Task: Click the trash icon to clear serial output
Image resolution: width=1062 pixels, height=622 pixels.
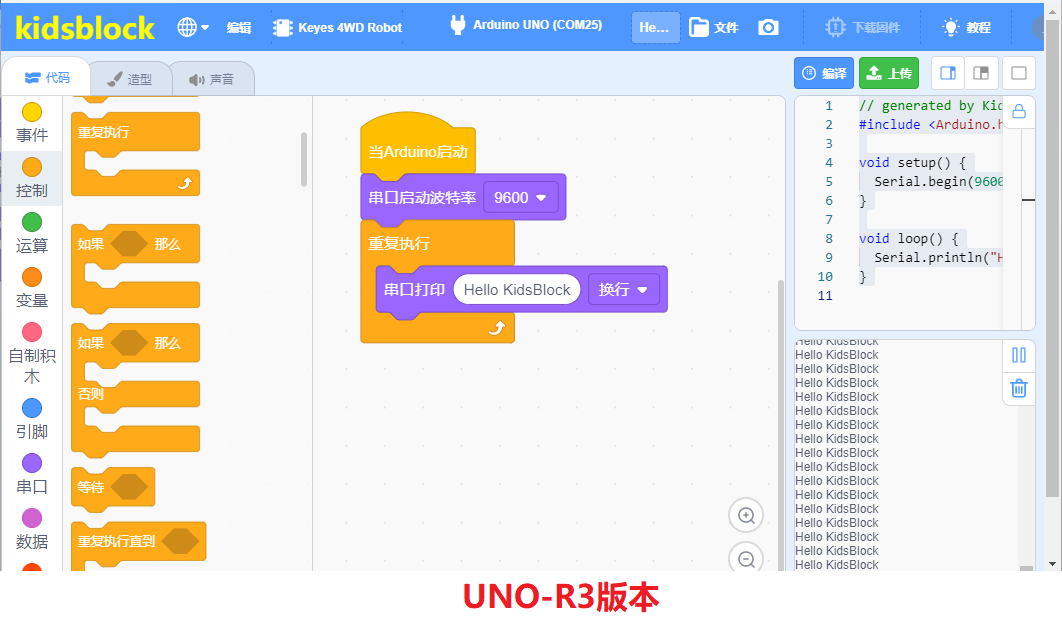Action: (x=1019, y=388)
